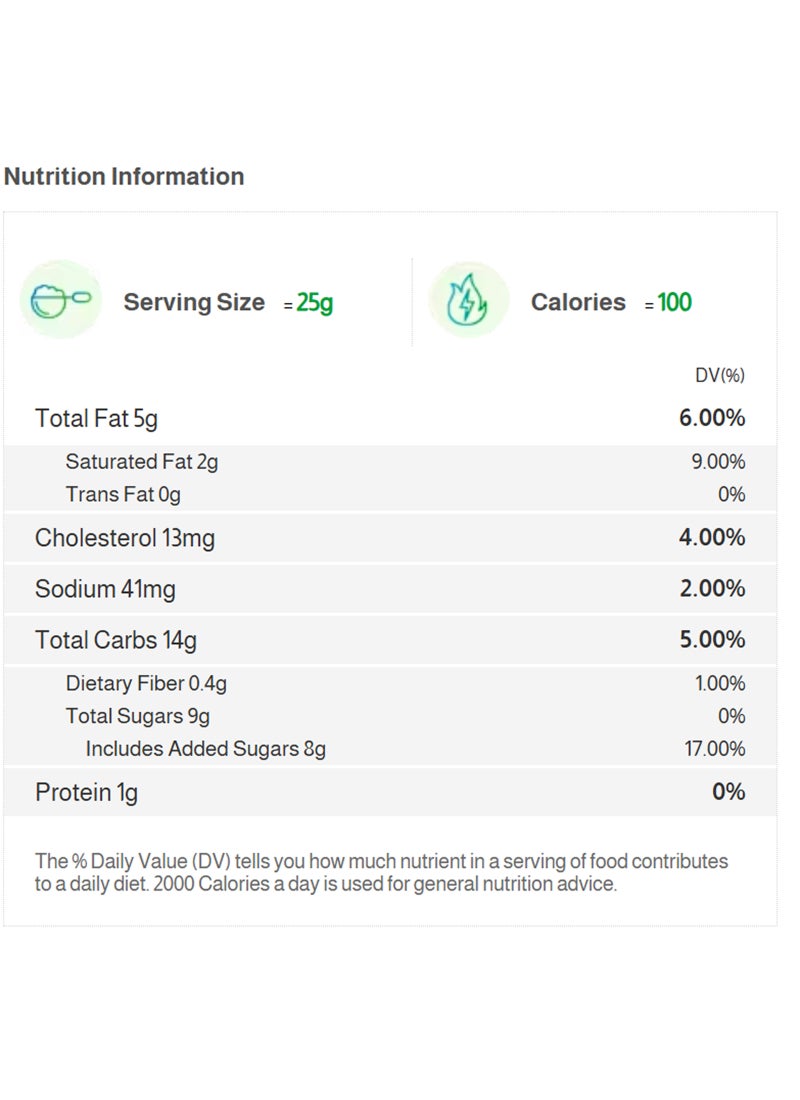
Task: Click the serving size scoop icon
Action: click(61, 300)
